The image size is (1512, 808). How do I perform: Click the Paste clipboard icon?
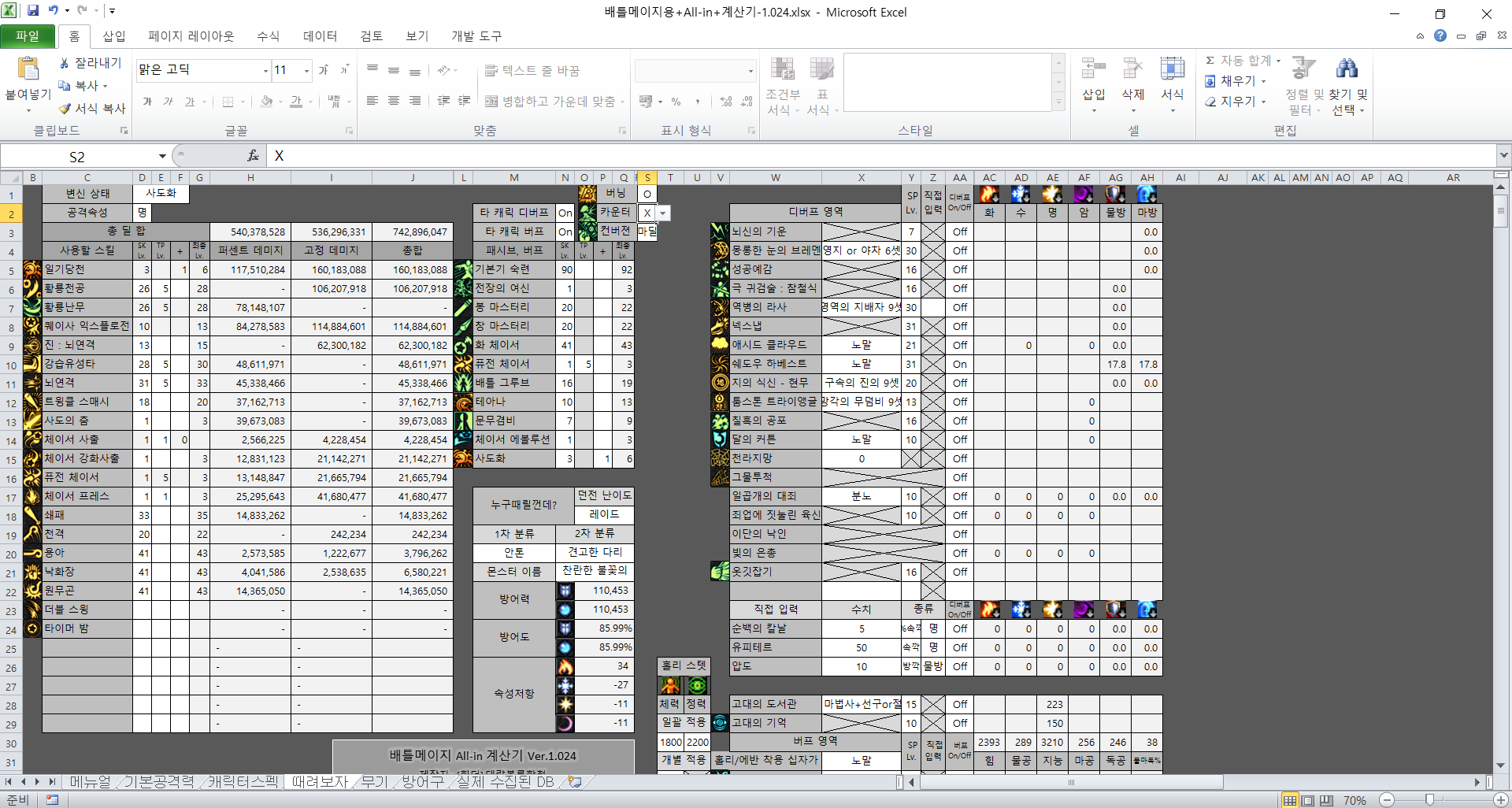pos(28,70)
